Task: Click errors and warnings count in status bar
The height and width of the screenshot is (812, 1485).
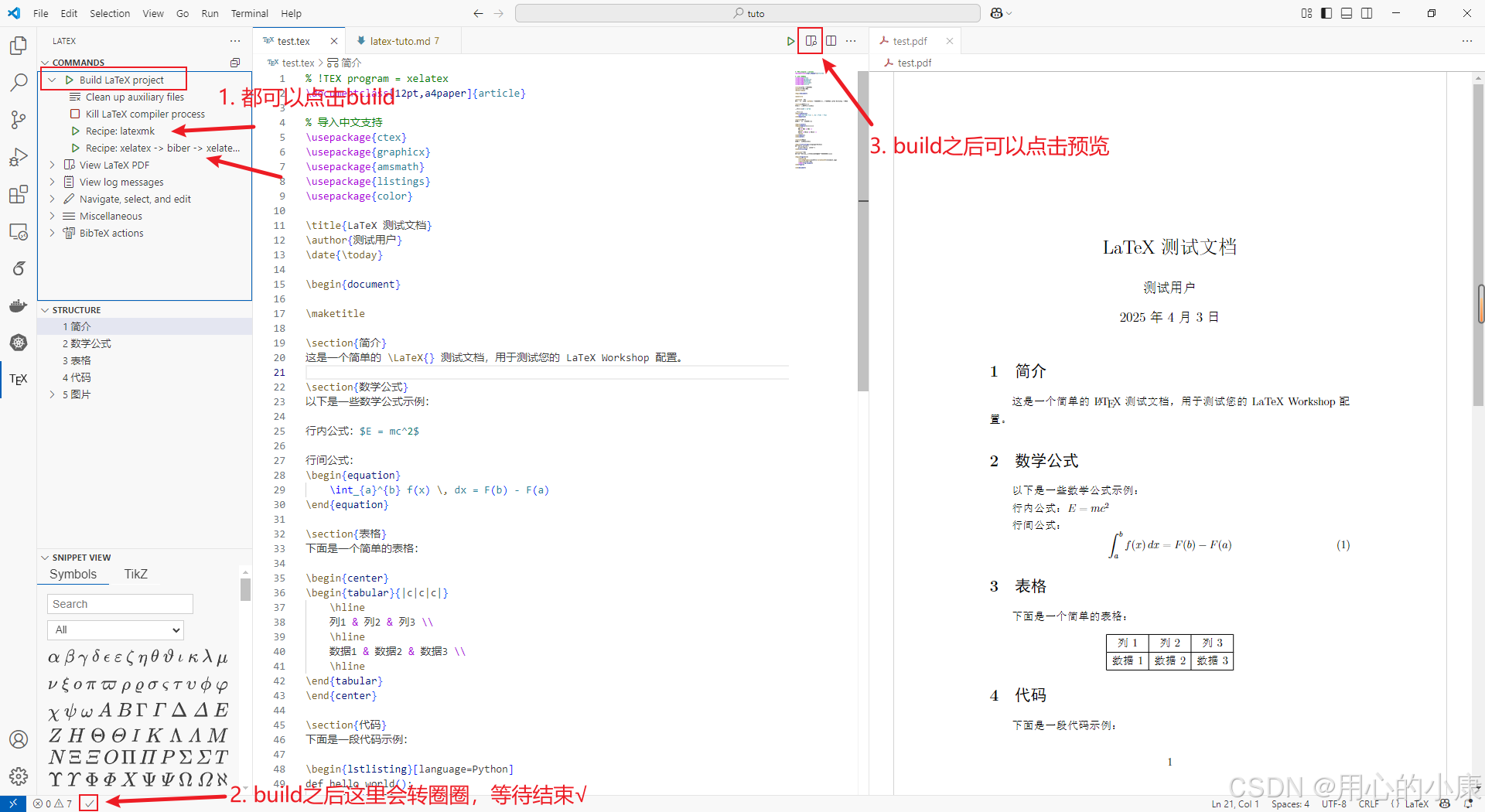Action: pyautogui.click(x=53, y=803)
